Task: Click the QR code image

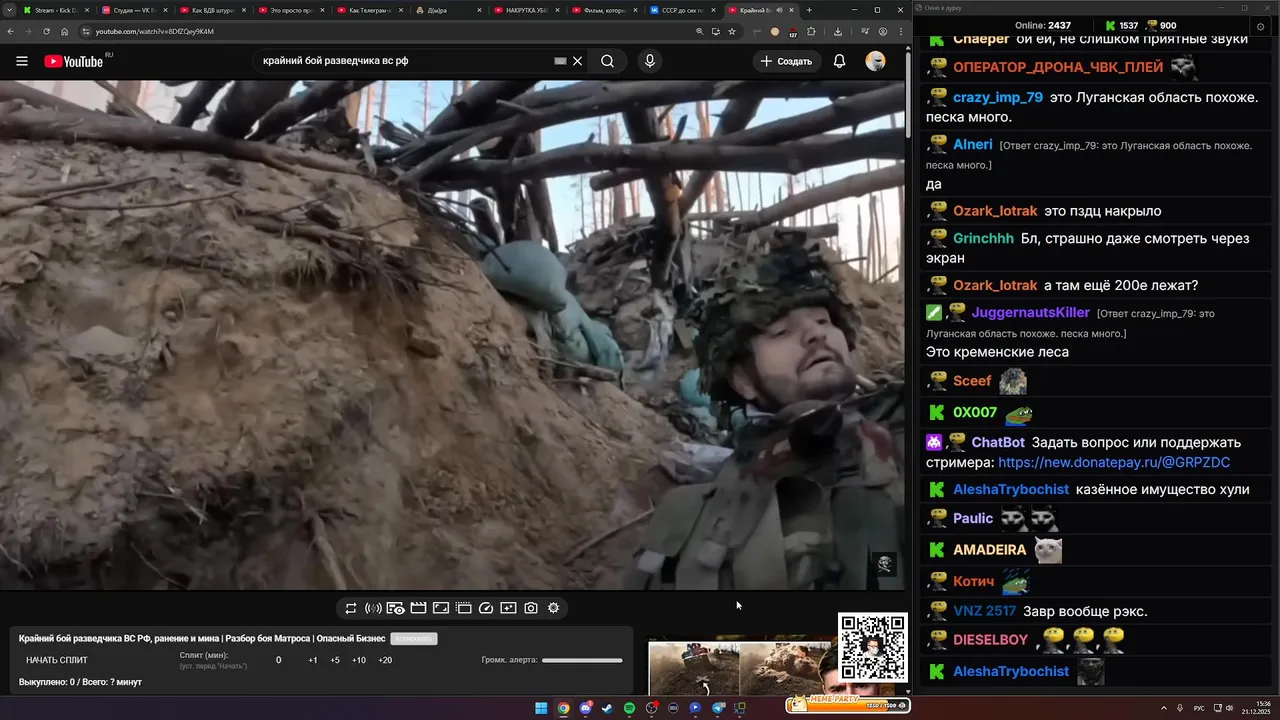Action: click(x=873, y=648)
